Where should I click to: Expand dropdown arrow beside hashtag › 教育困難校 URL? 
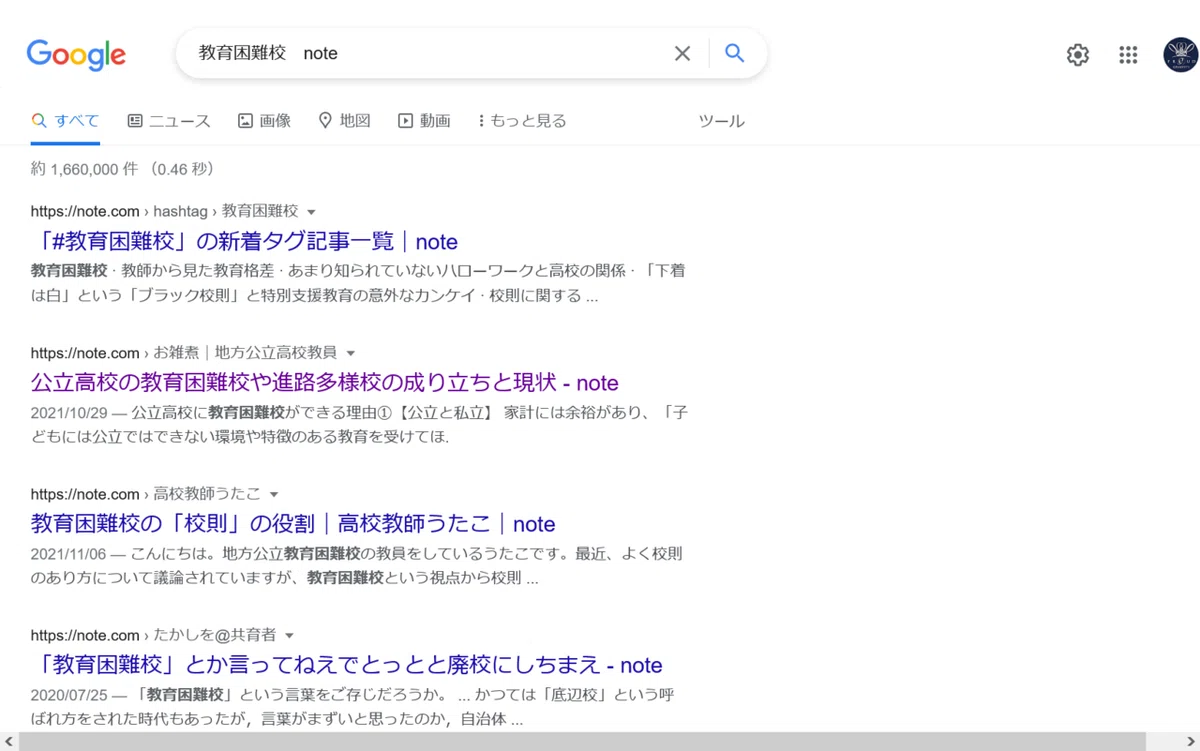tap(311, 212)
